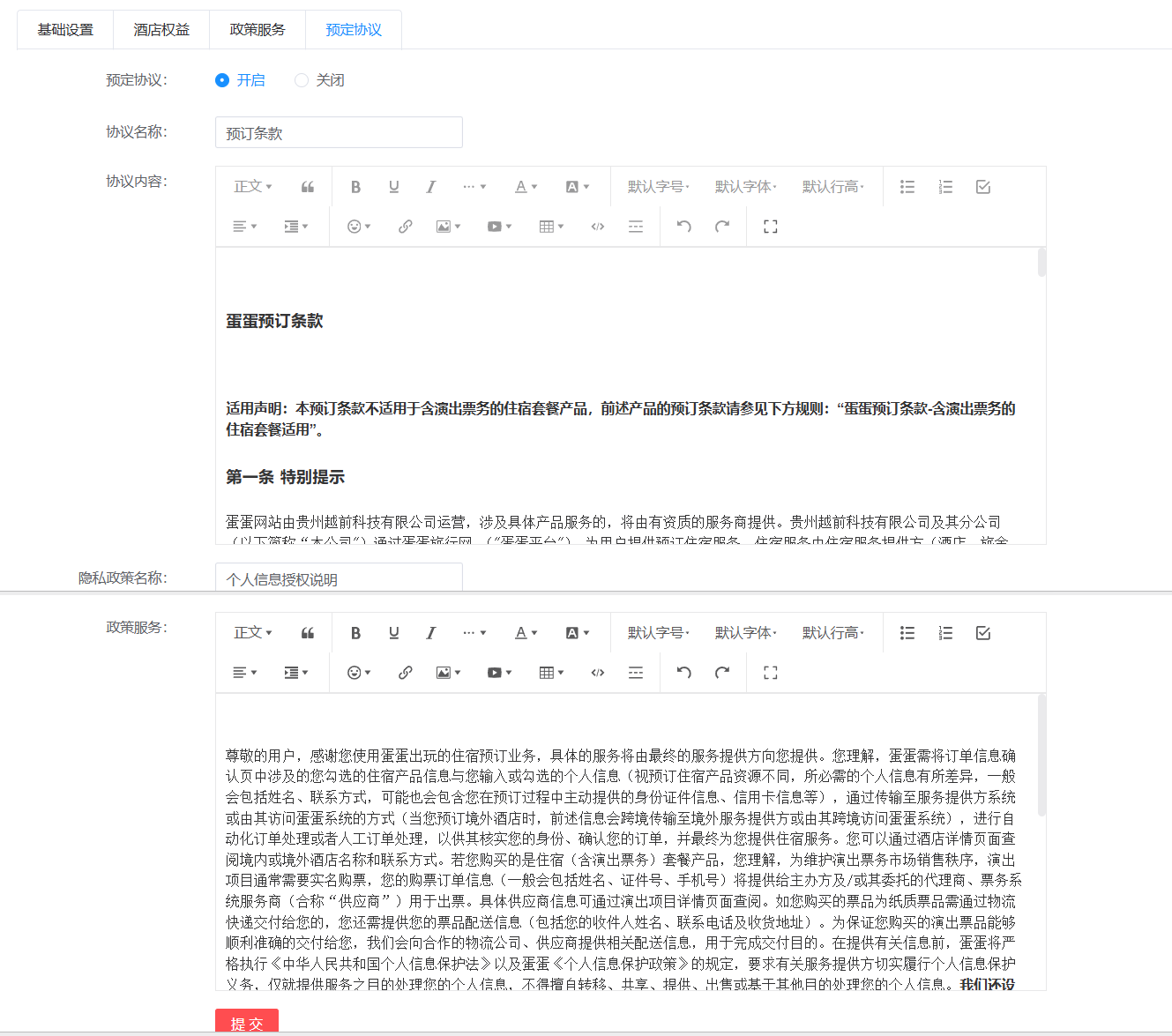Screen dimensions: 1172x1036
Task: Select 关闭 radio for 预定协议
Action: [x=302, y=80]
